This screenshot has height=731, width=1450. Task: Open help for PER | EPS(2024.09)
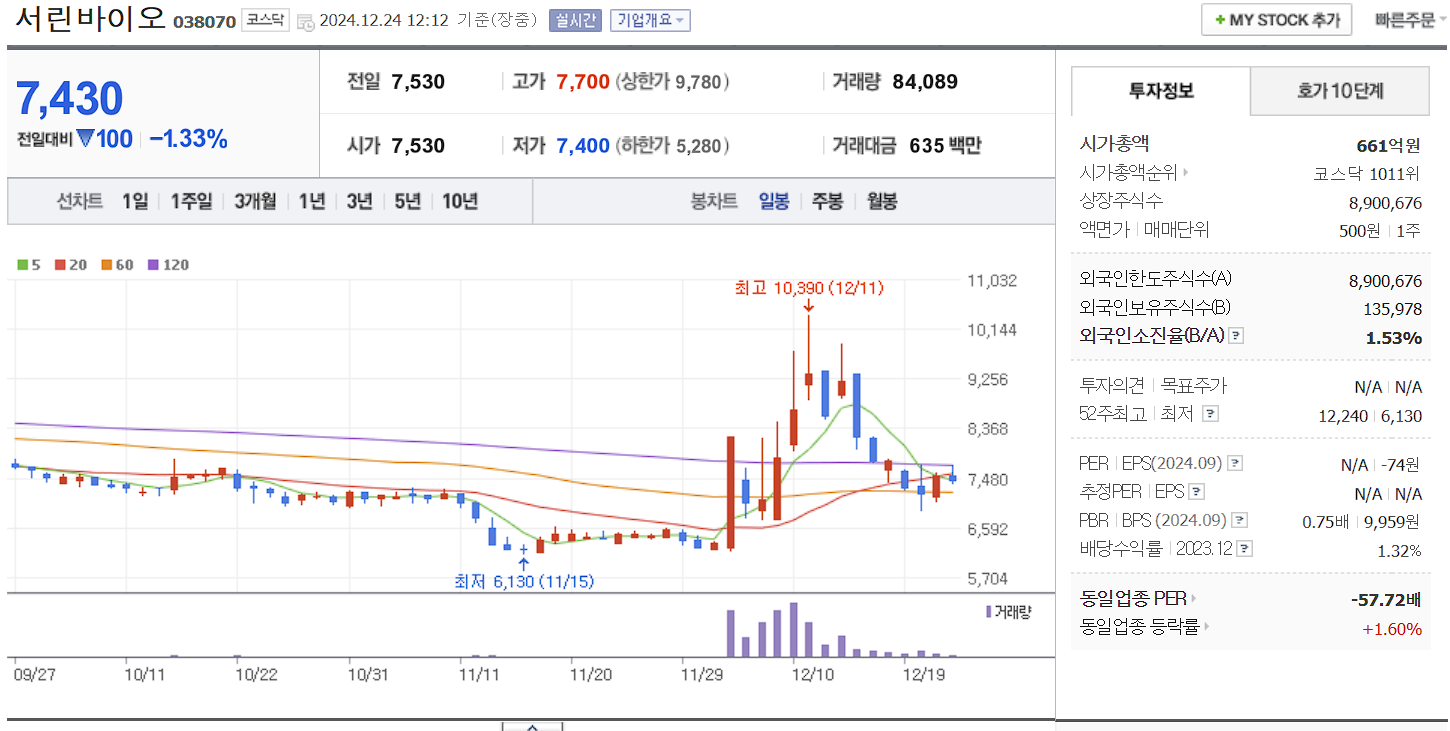coord(1236,463)
